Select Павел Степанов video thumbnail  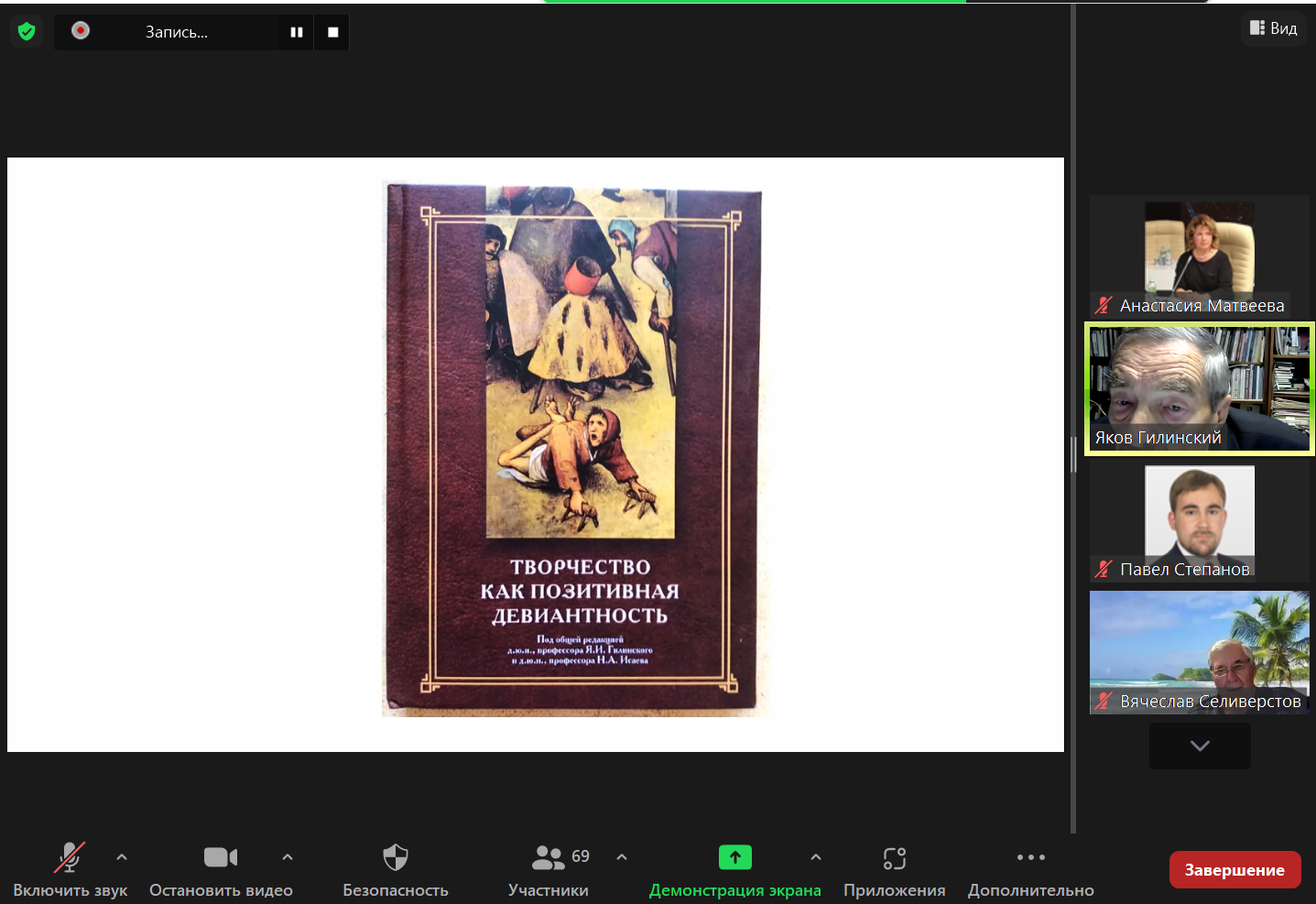pyautogui.click(x=1200, y=522)
